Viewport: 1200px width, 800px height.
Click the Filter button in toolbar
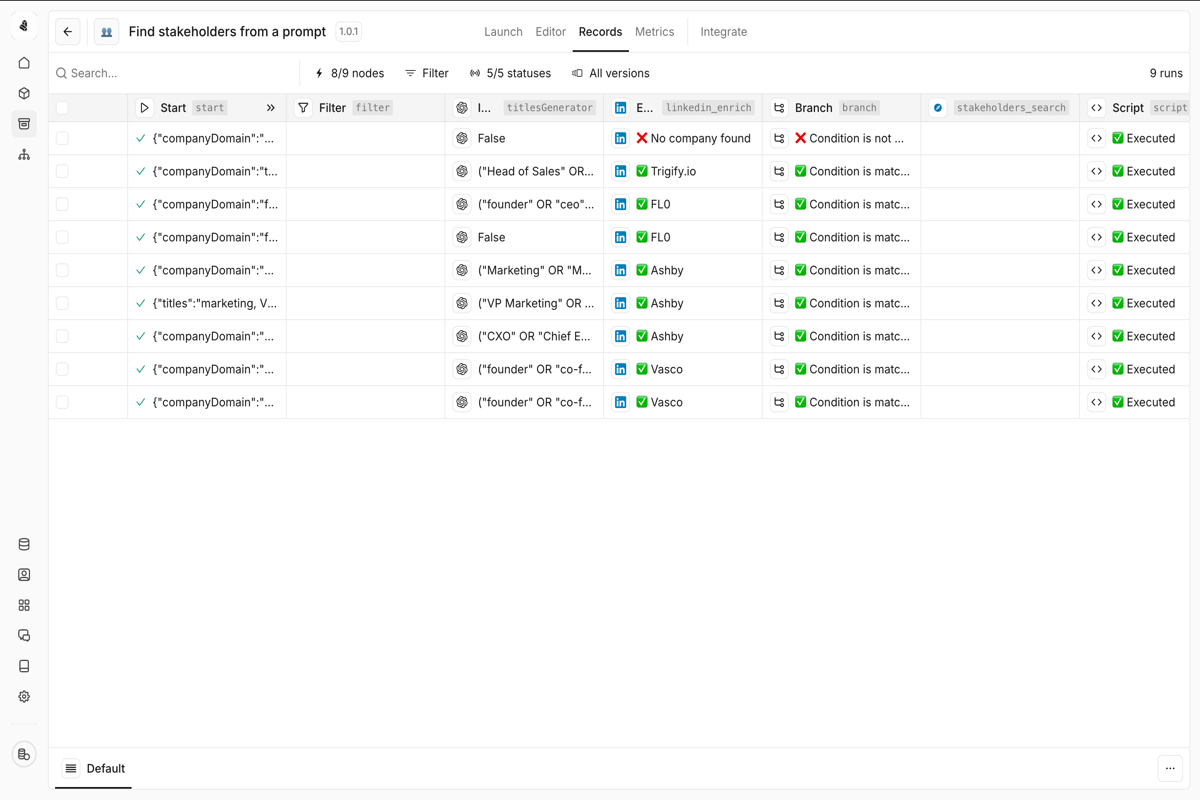(427, 73)
